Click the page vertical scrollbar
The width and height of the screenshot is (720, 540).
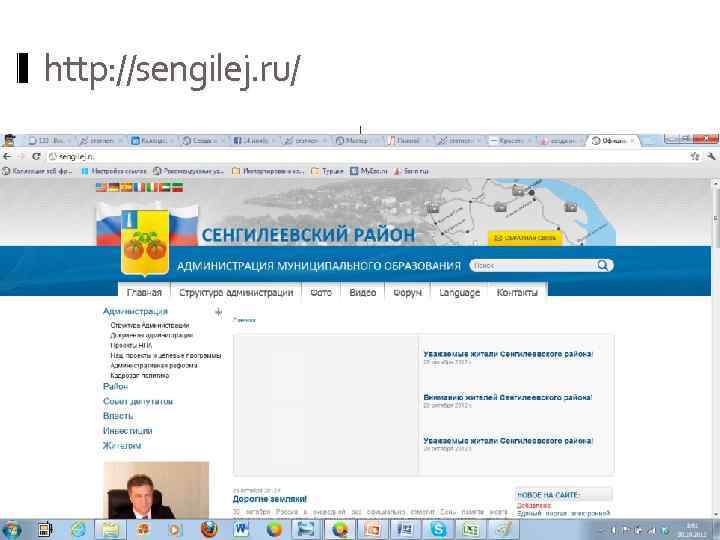[x=715, y=349]
